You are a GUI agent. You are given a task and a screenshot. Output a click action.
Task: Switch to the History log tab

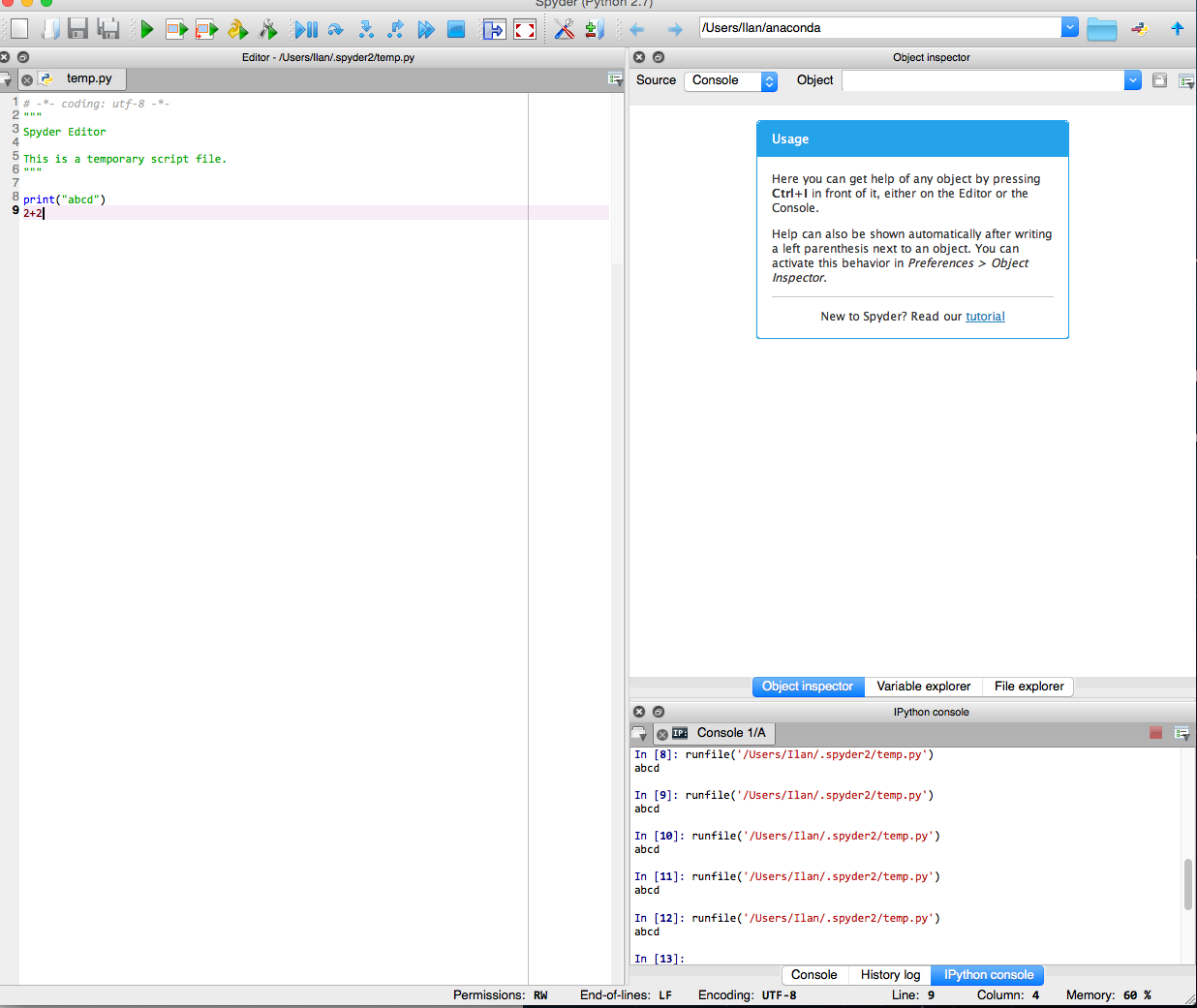point(890,975)
